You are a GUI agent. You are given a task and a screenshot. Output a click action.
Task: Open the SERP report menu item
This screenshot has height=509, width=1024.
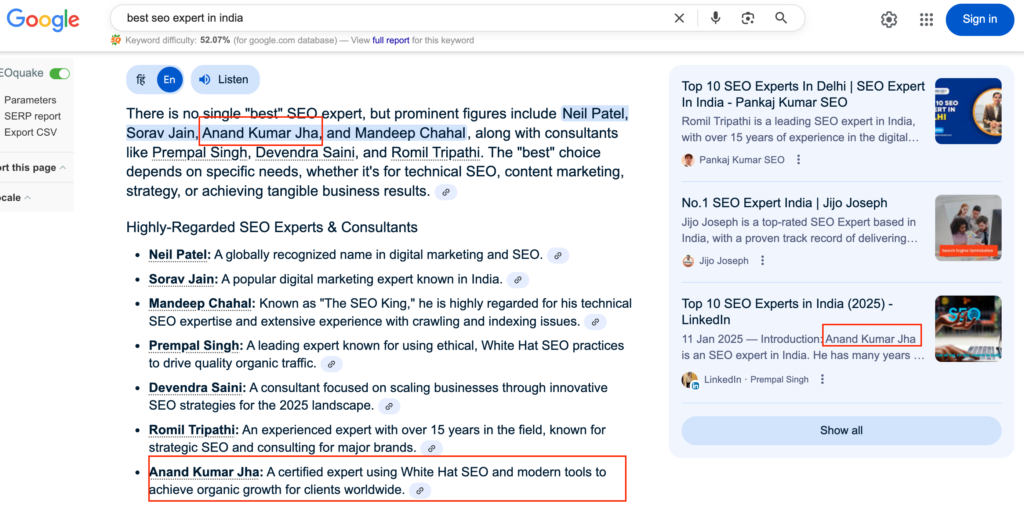coord(32,116)
